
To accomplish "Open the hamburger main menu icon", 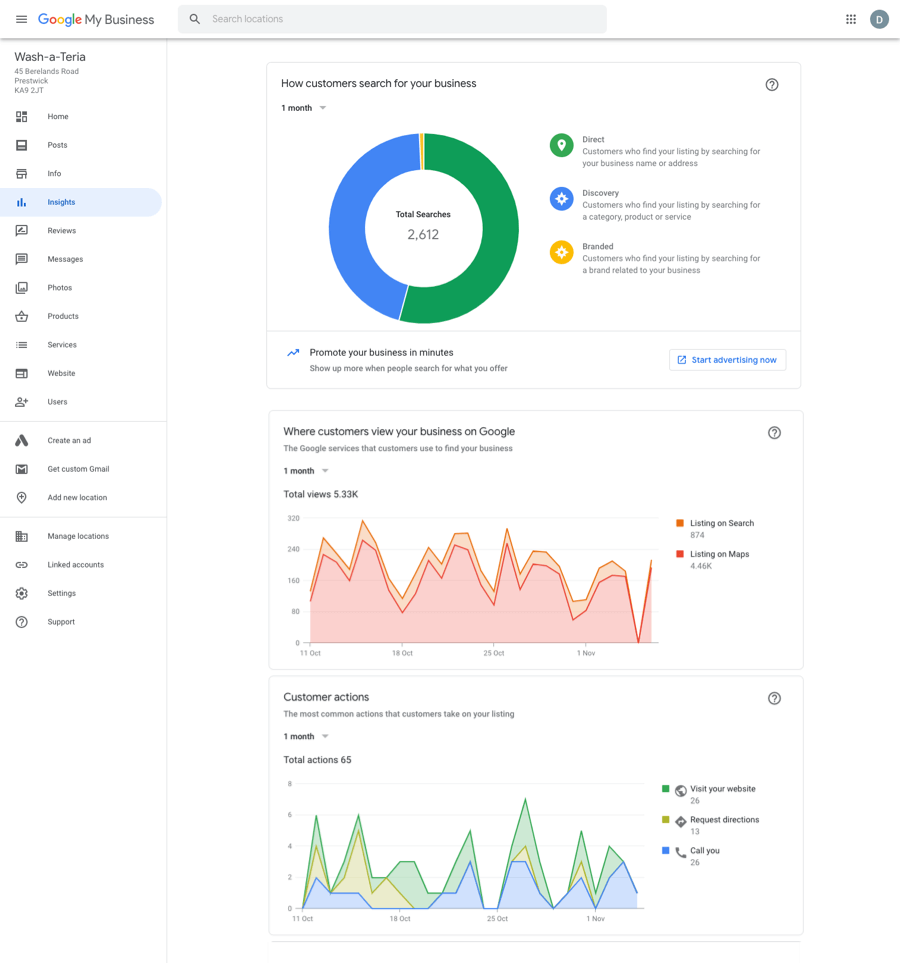I will [x=21, y=19].
